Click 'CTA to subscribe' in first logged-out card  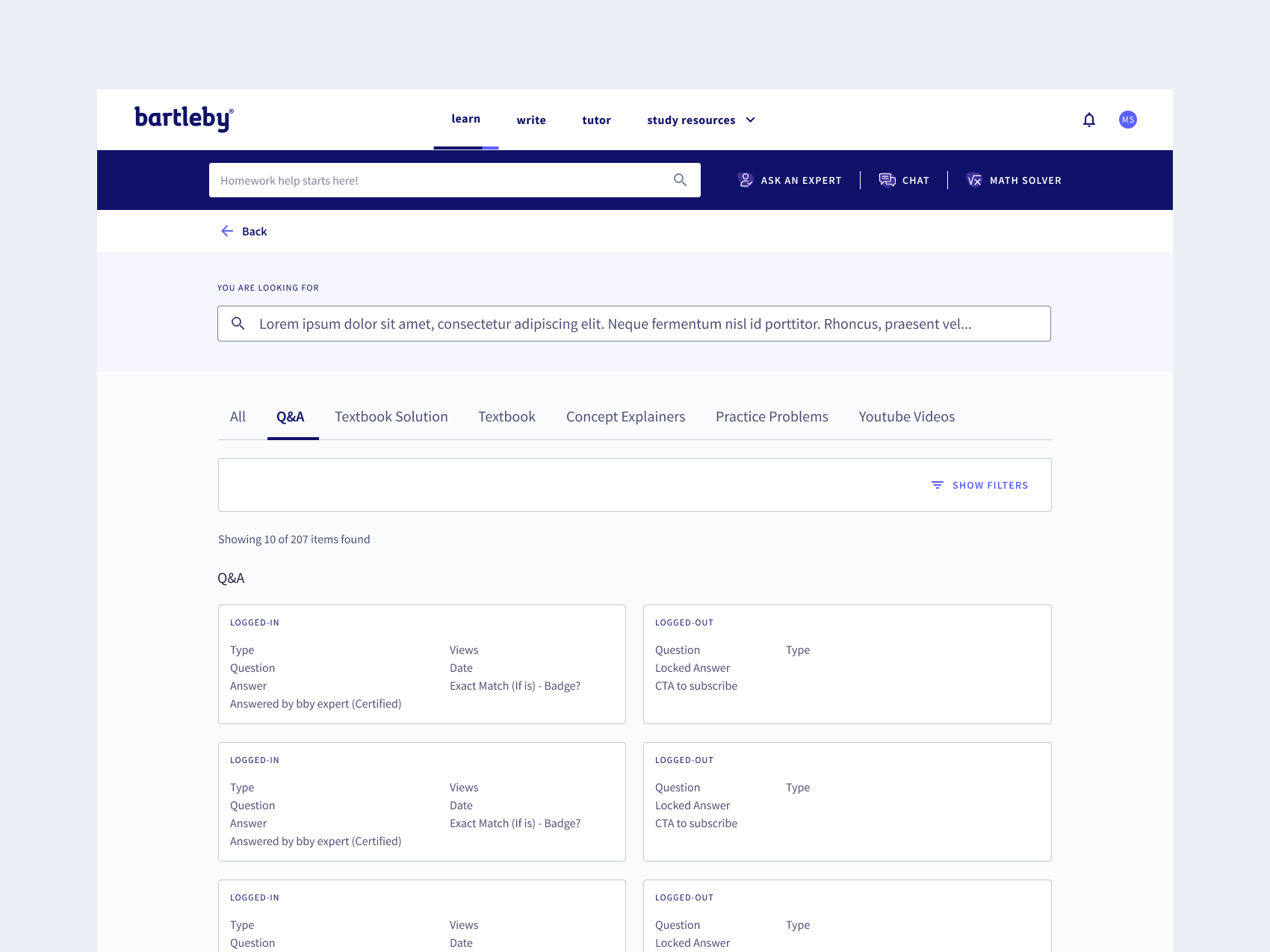point(696,686)
